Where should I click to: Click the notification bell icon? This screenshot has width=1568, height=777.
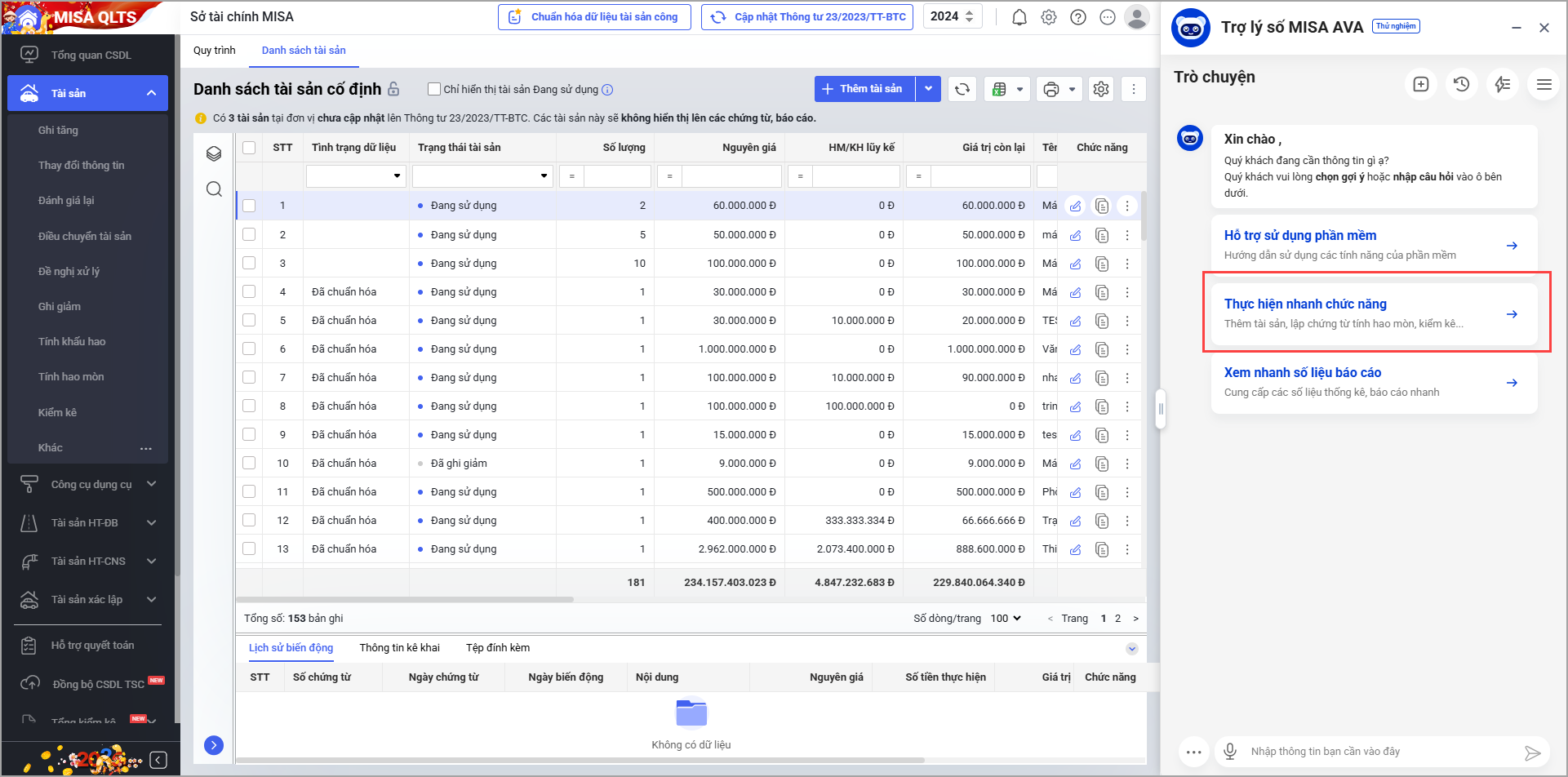pos(1019,17)
